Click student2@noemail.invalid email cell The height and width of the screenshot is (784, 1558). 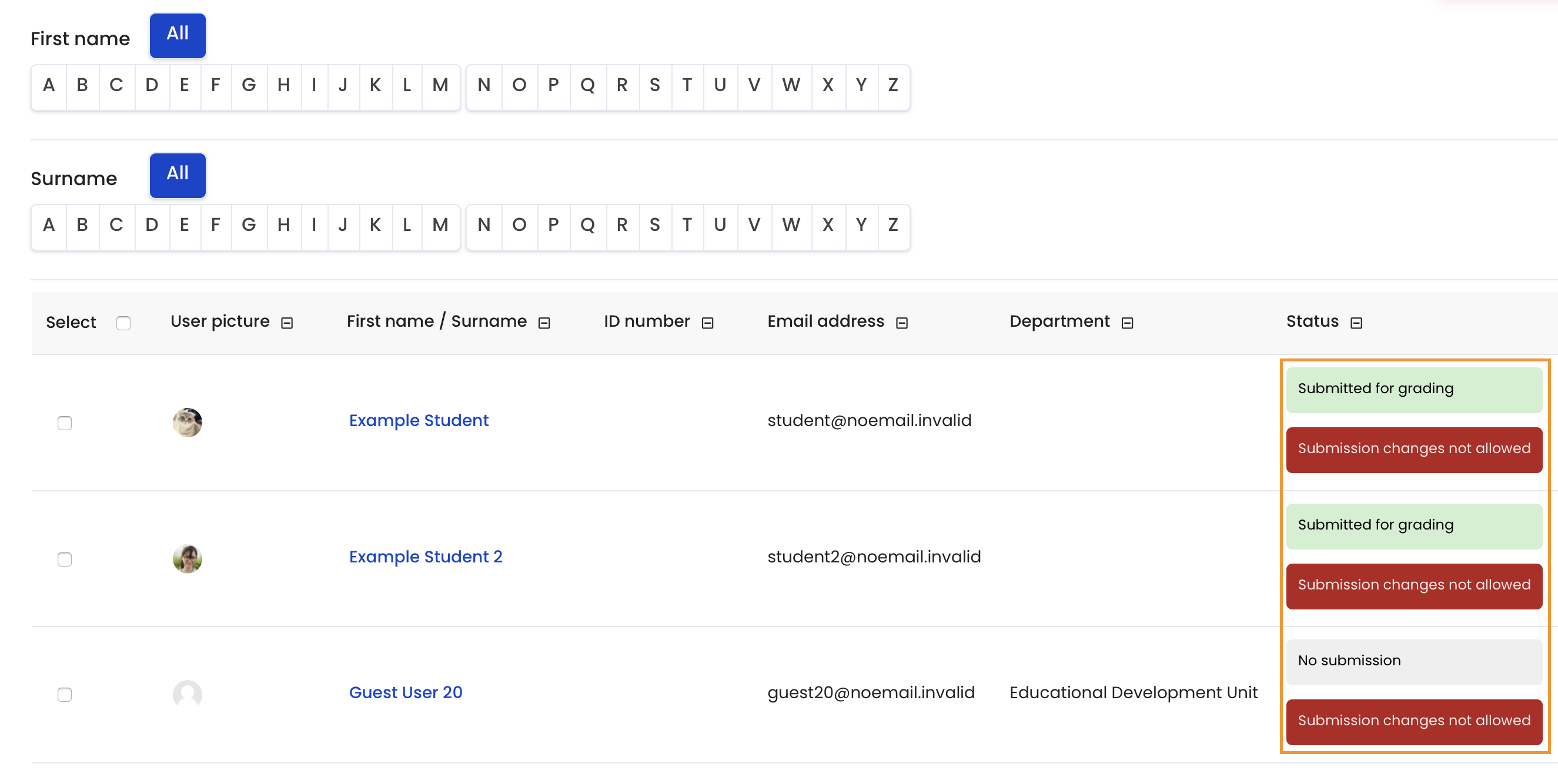(874, 557)
